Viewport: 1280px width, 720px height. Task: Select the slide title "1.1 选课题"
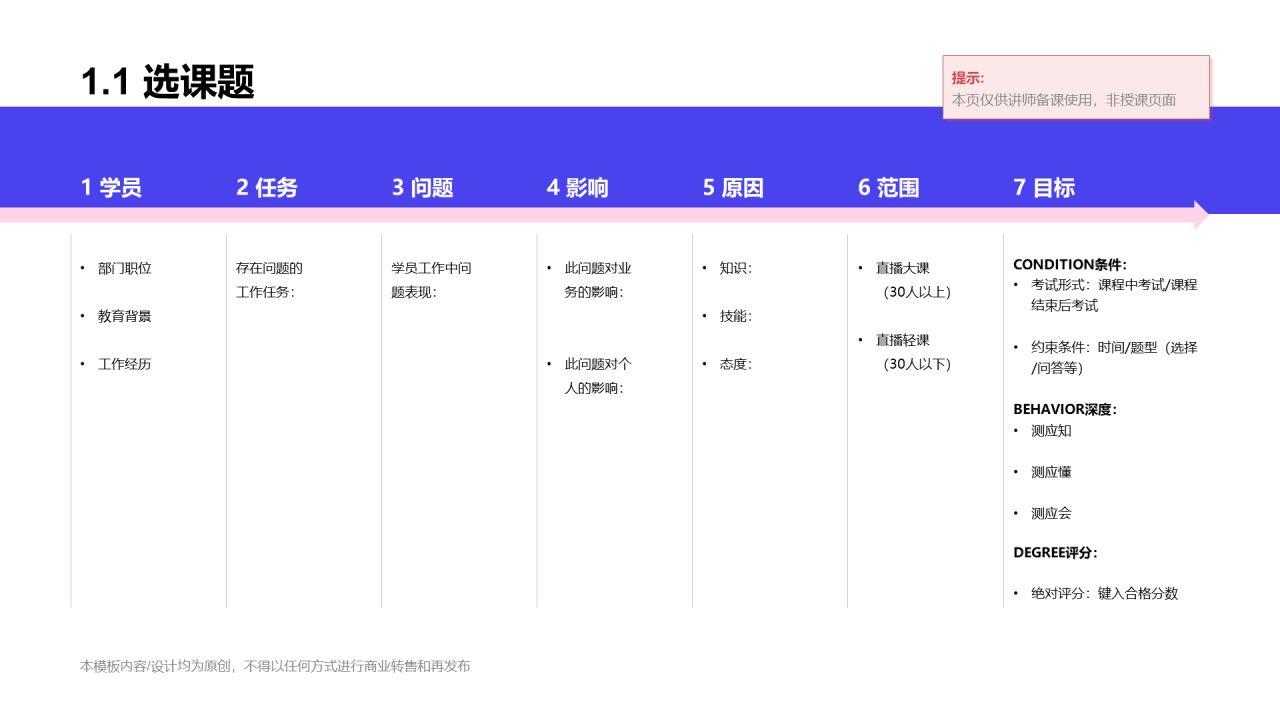pyautogui.click(x=168, y=82)
